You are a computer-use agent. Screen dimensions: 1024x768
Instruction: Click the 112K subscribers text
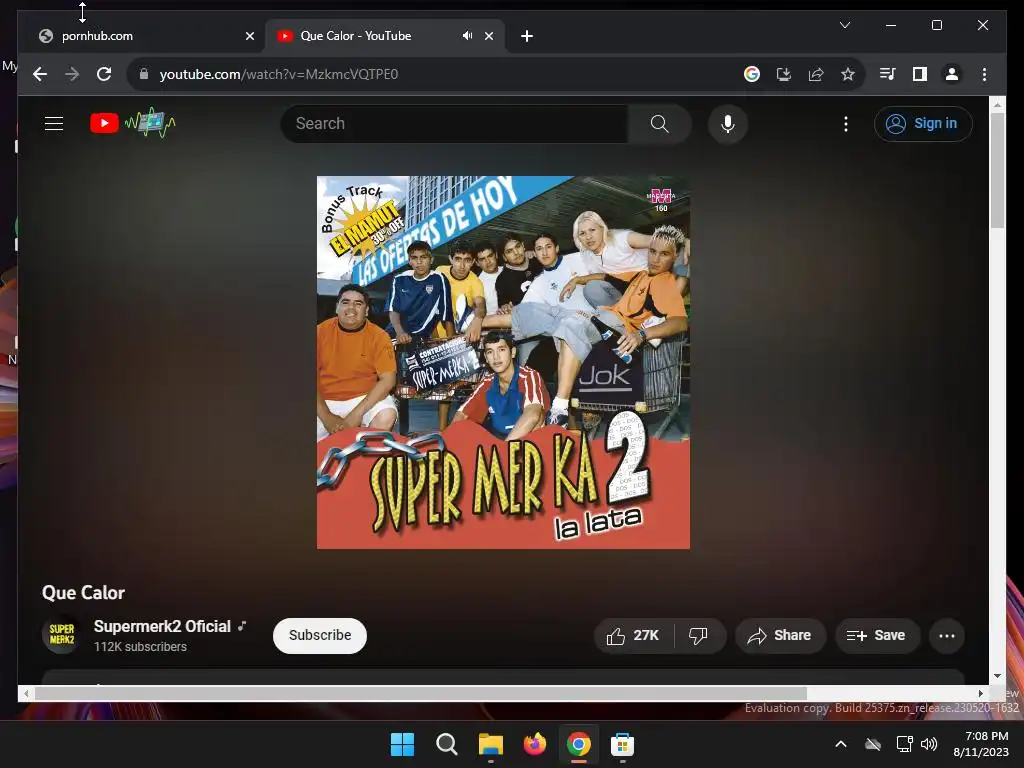tap(140, 647)
